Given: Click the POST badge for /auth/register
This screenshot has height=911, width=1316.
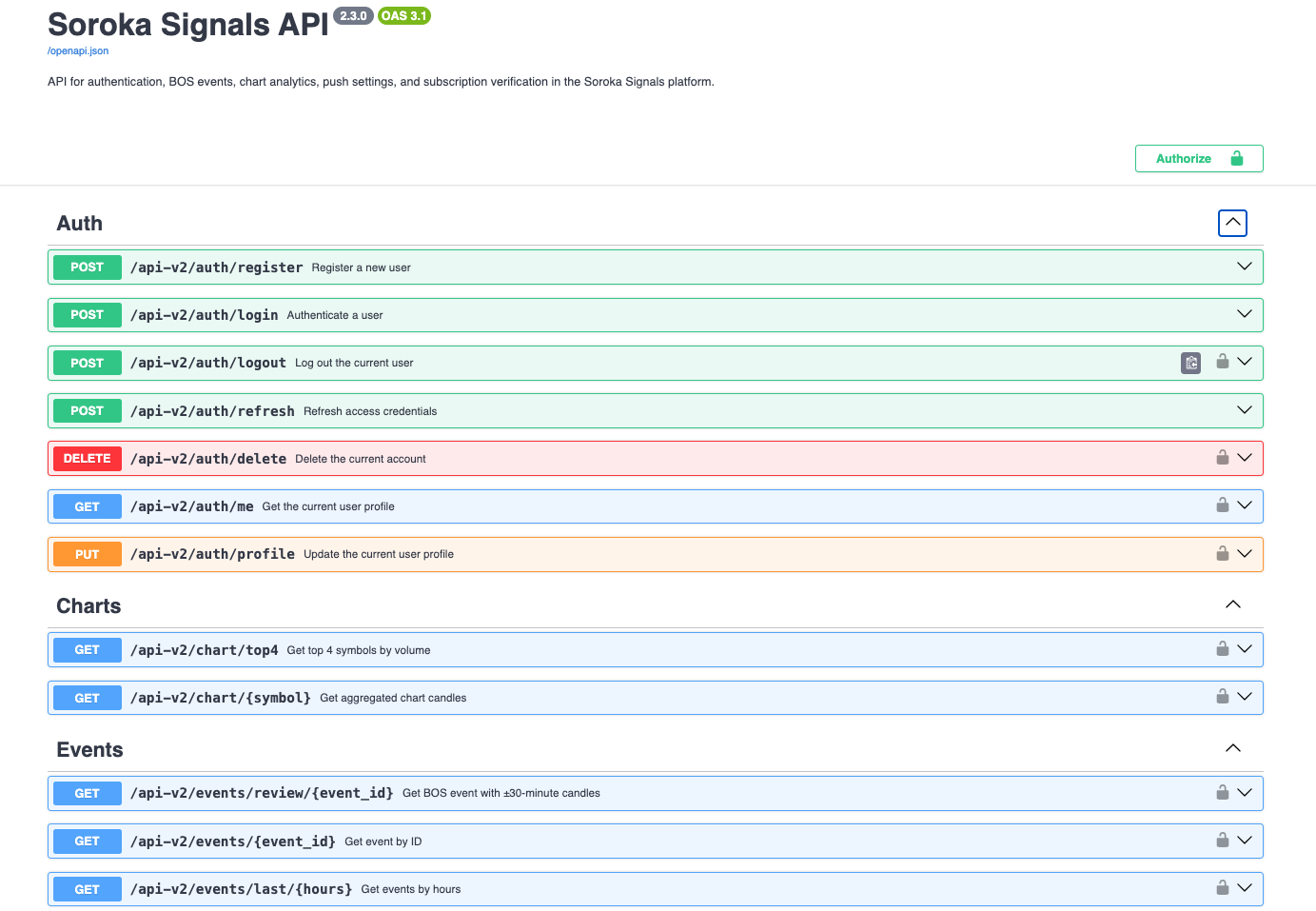Looking at the screenshot, I should [x=88, y=267].
